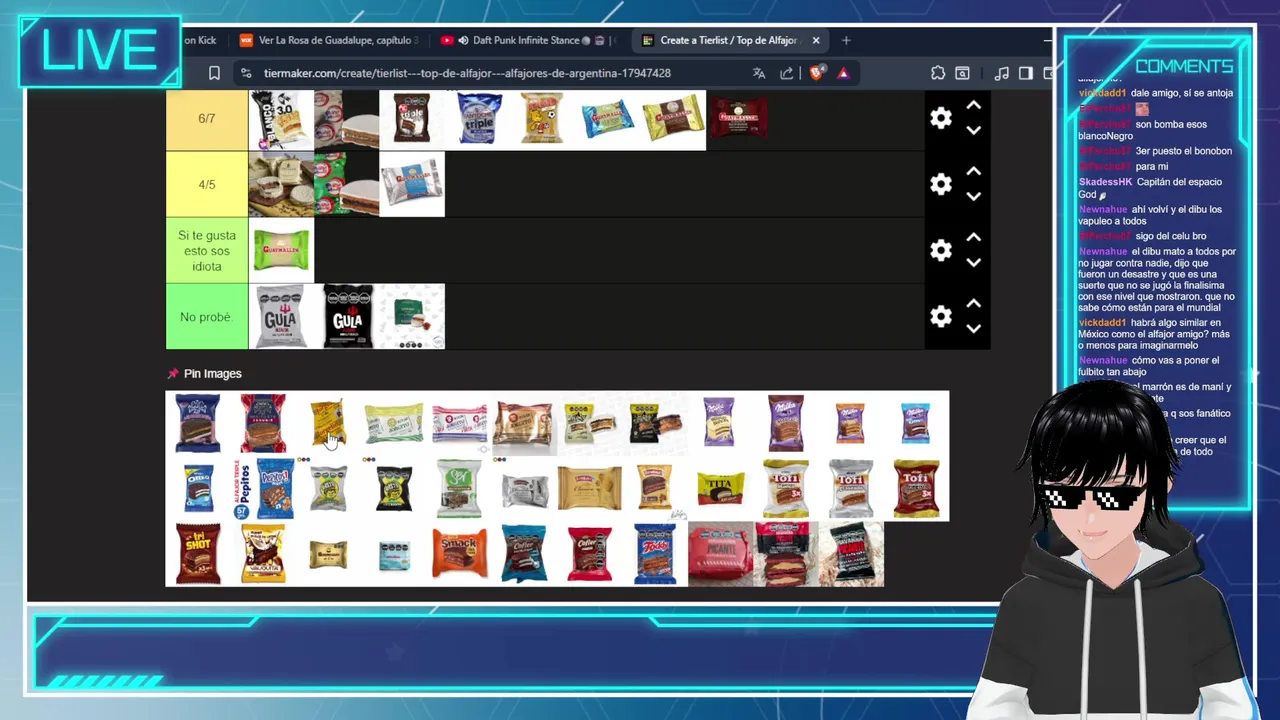This screenshot has width=1280, height=720.
Task: Click the comment 'cómo vas a poner el fulbito tan abajo'
Action: click(1149, 366)
